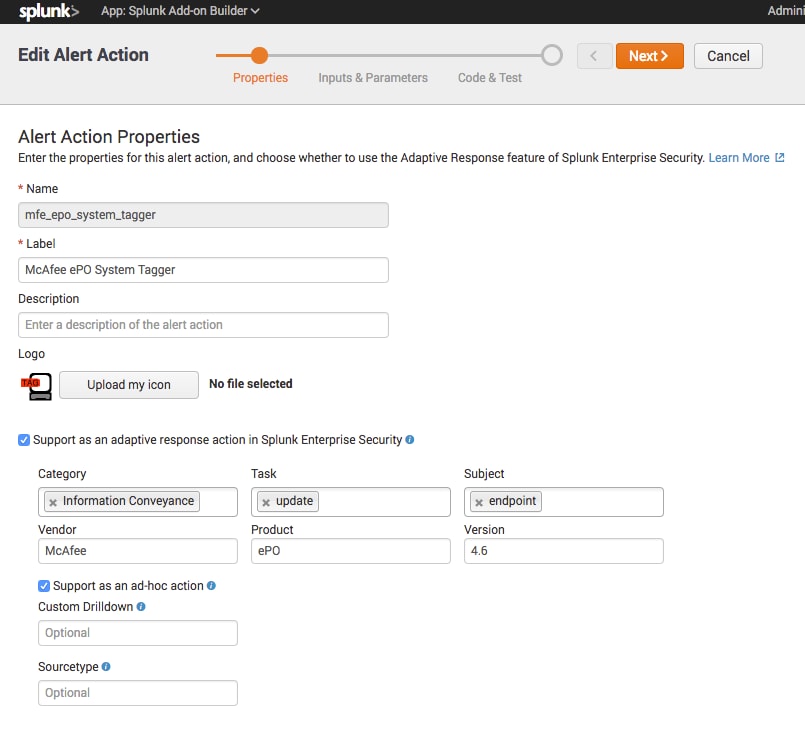Remove the Information Conveyance category tag
805x738 pixels.
point(53,502)
